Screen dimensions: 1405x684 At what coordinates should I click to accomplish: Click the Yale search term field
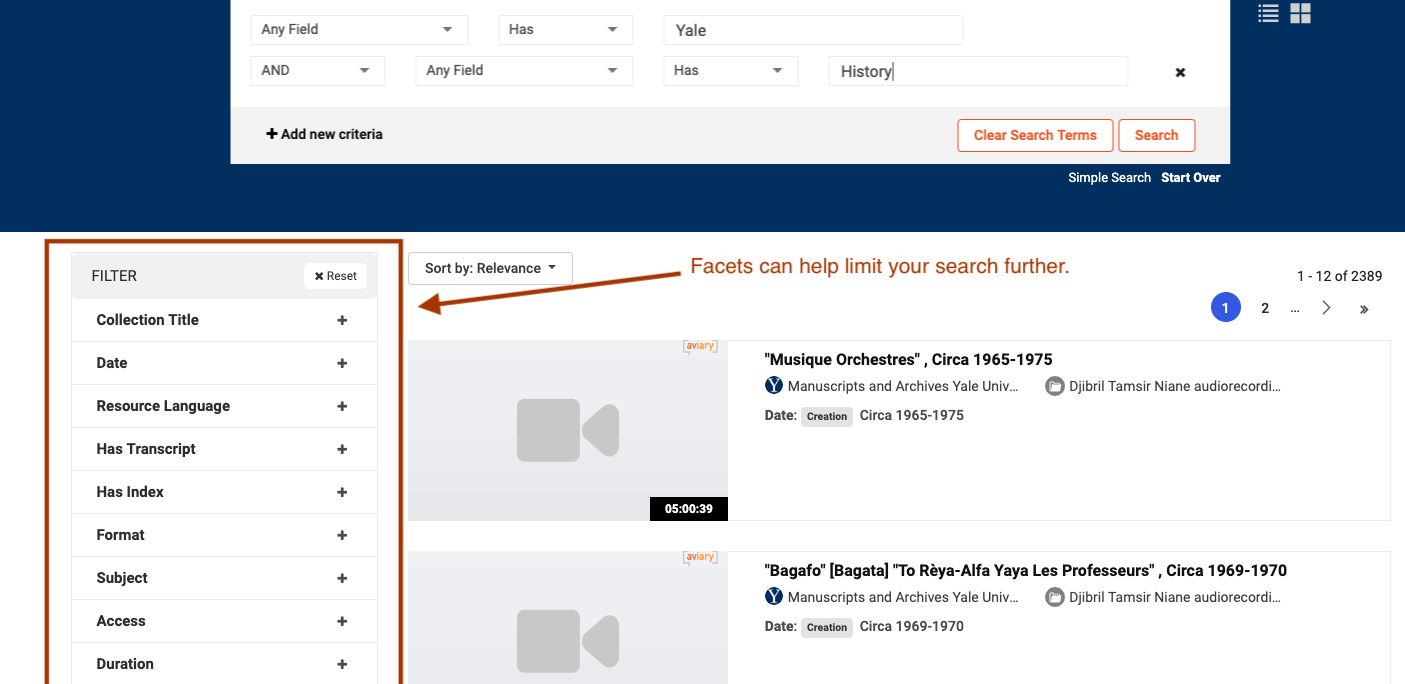813,30
